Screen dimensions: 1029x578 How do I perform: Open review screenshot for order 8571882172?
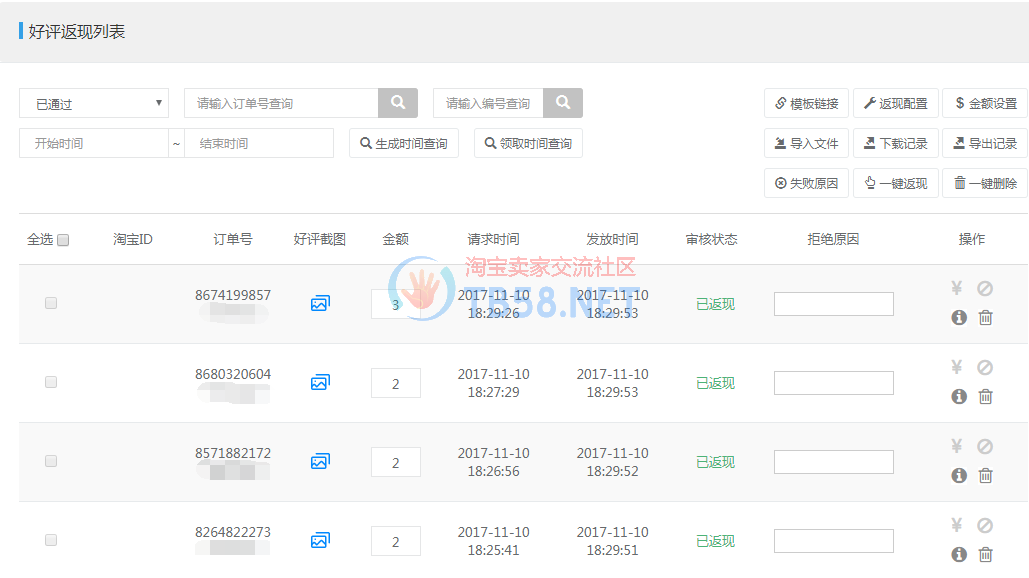(x=320, y=461)
